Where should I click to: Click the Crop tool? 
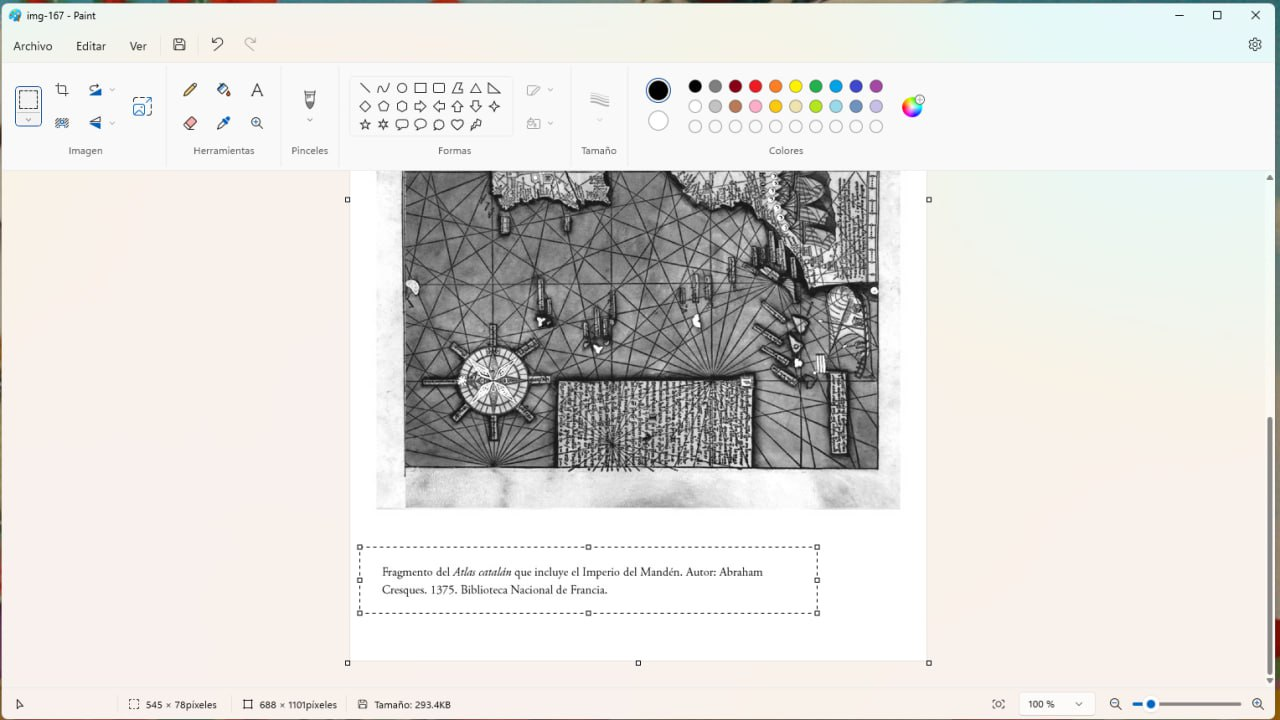[62, 90]
